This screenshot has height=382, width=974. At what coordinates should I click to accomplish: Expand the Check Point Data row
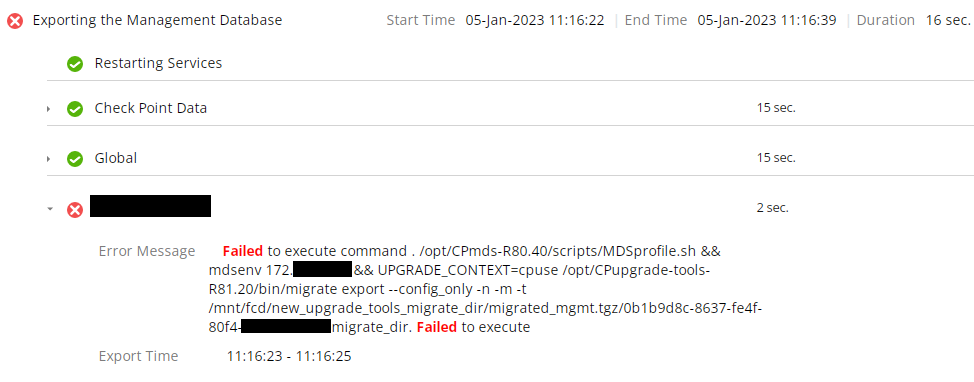point(48,109)
